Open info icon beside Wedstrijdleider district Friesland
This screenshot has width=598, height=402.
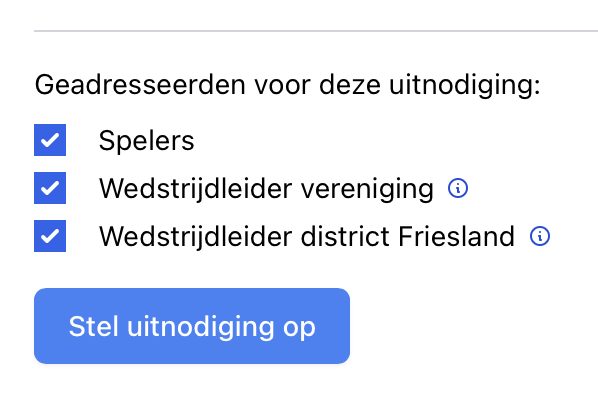point(540,236)
